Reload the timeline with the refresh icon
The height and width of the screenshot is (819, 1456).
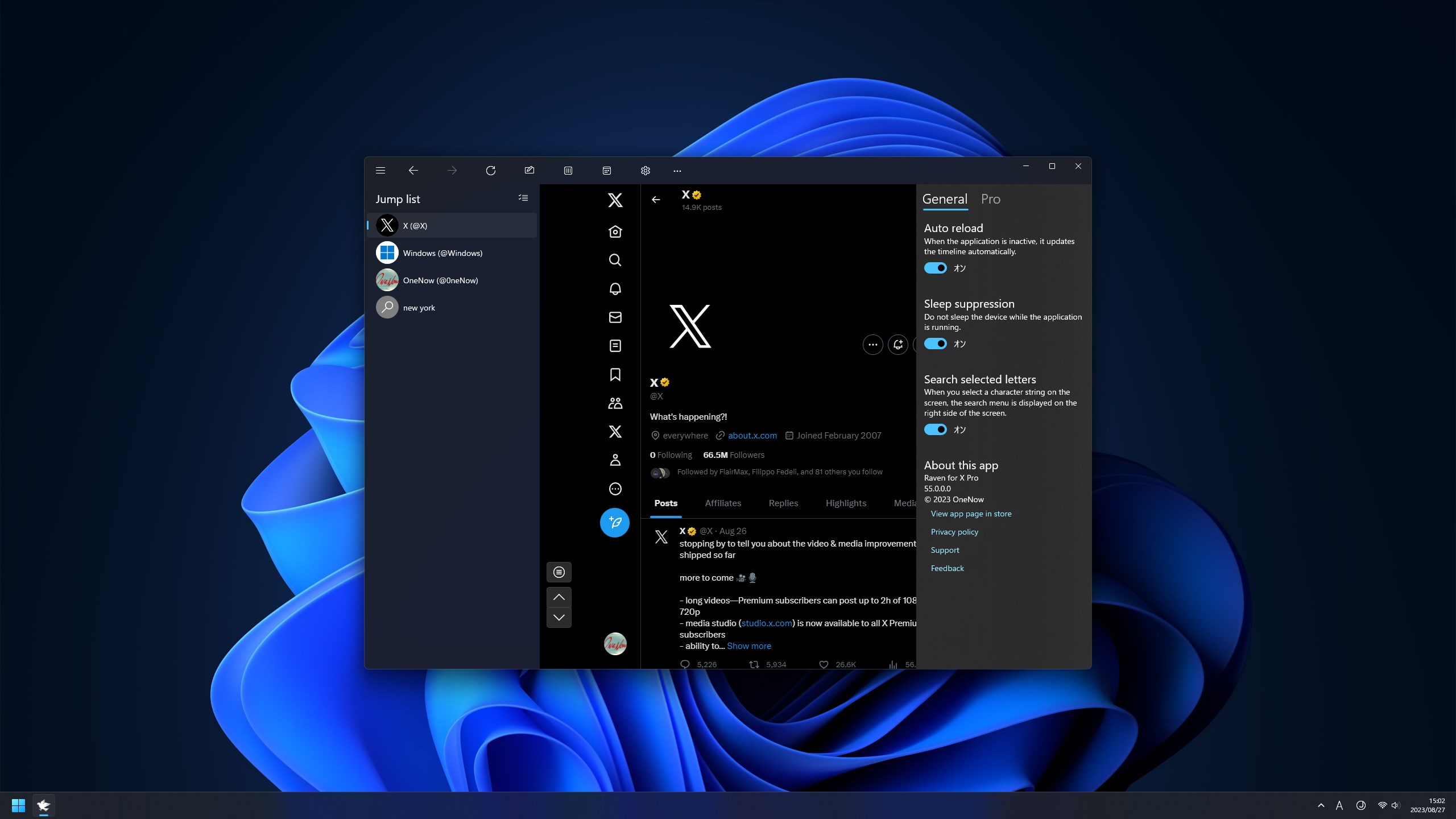pos(491,170)
